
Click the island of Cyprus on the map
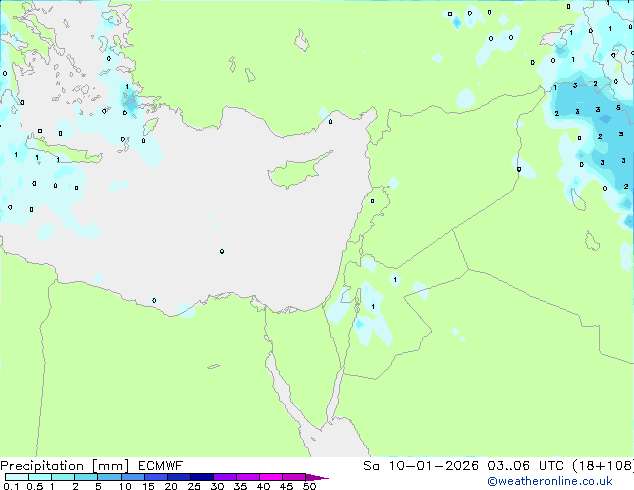coord(297,171)
